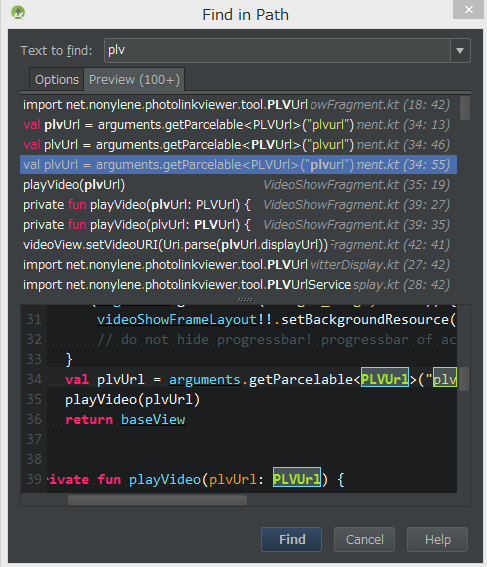The width and height of the screenshot is (487, 567).
Task: Select the Preview (100+) tab
Action: point(134,80)
